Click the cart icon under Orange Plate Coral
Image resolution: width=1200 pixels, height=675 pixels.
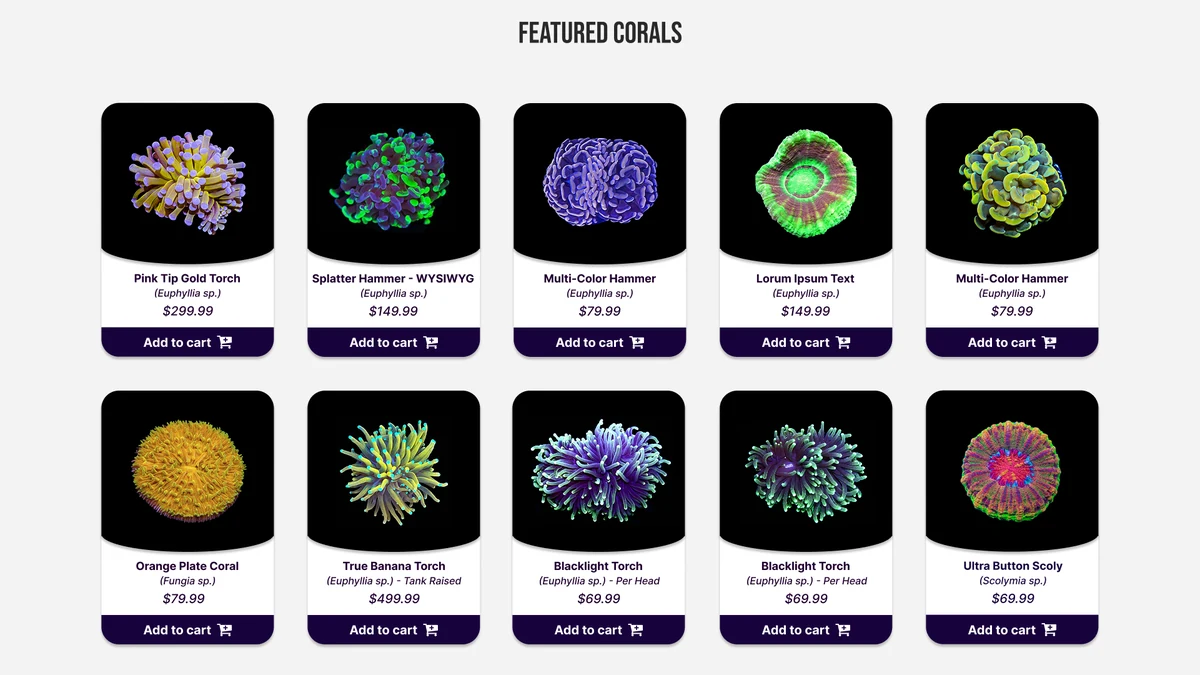(225, 630)
